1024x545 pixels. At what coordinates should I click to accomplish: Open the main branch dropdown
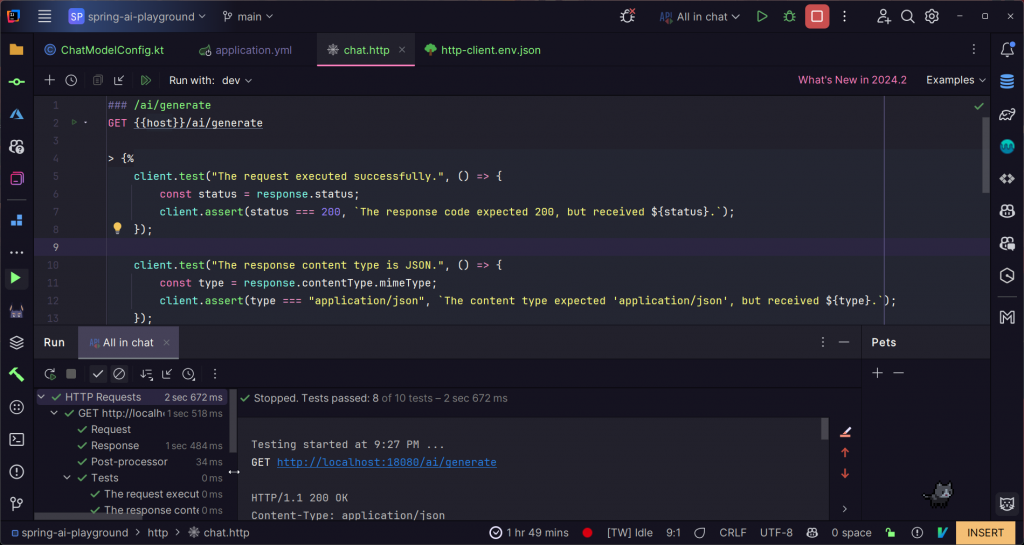[248, 16]
